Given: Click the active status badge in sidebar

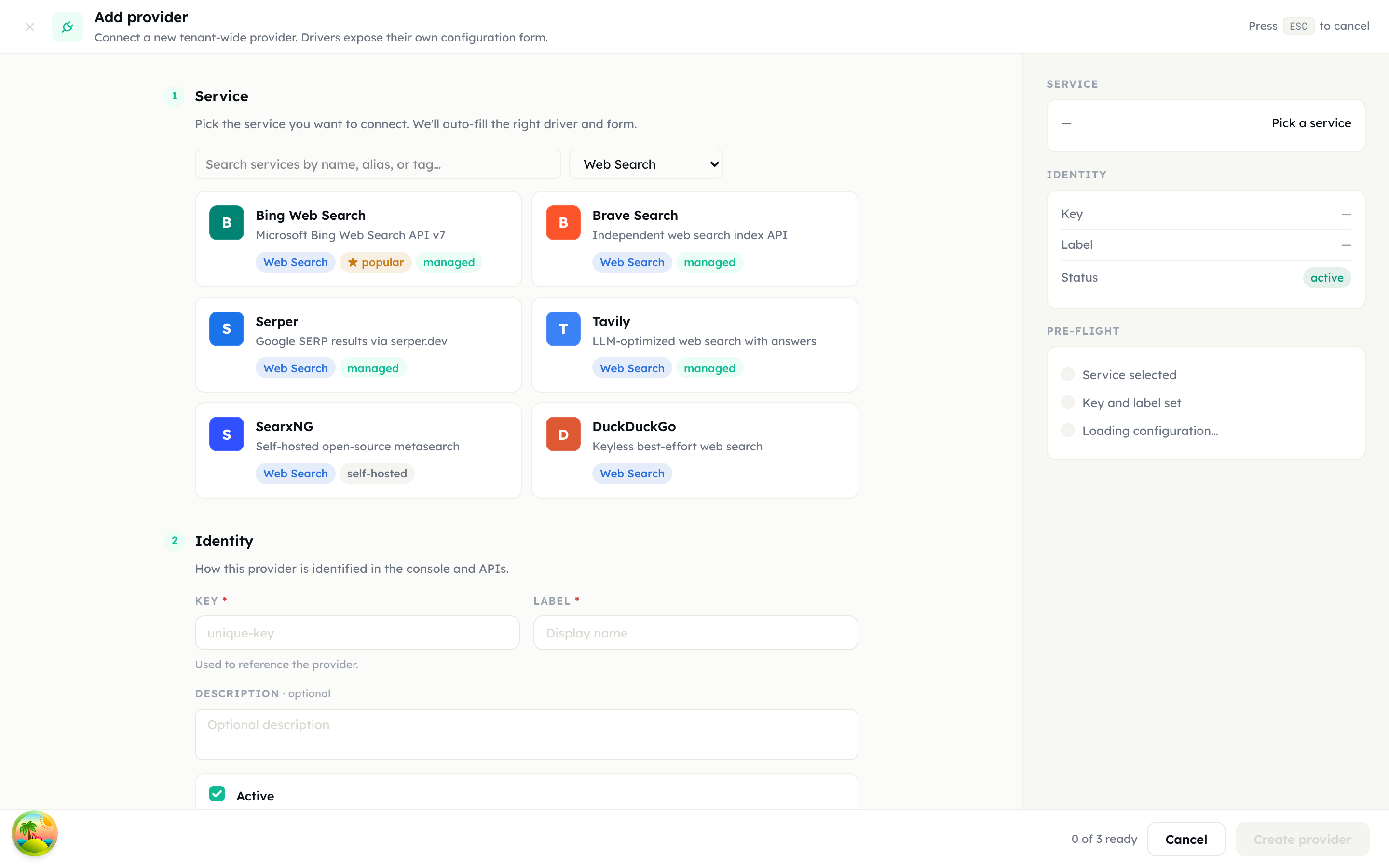Looking at the screenshot, I should click(x=1326, y=278).
